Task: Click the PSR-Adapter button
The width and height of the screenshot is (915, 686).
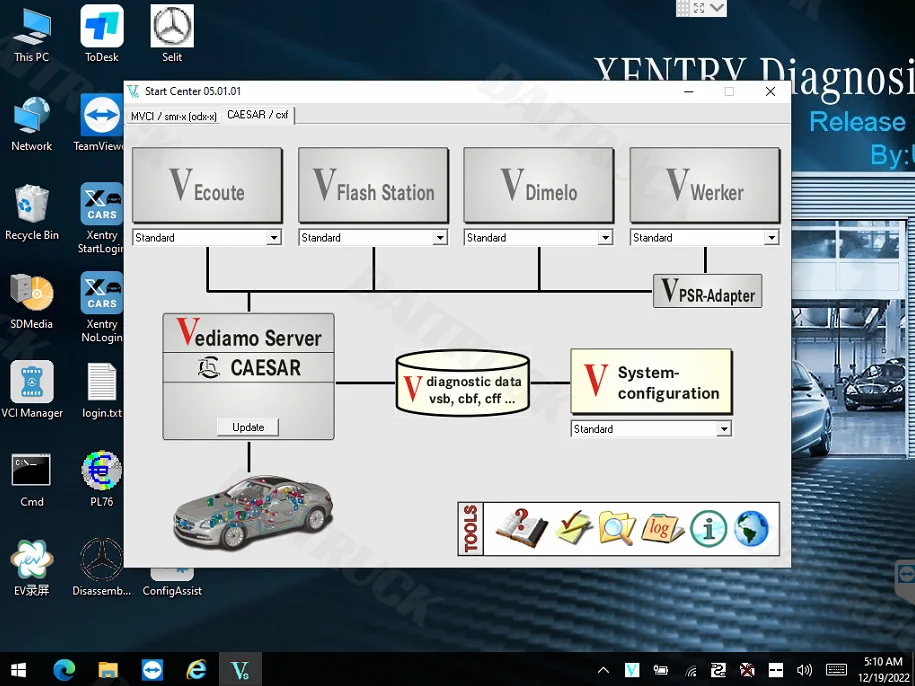Action: [707, 290]
